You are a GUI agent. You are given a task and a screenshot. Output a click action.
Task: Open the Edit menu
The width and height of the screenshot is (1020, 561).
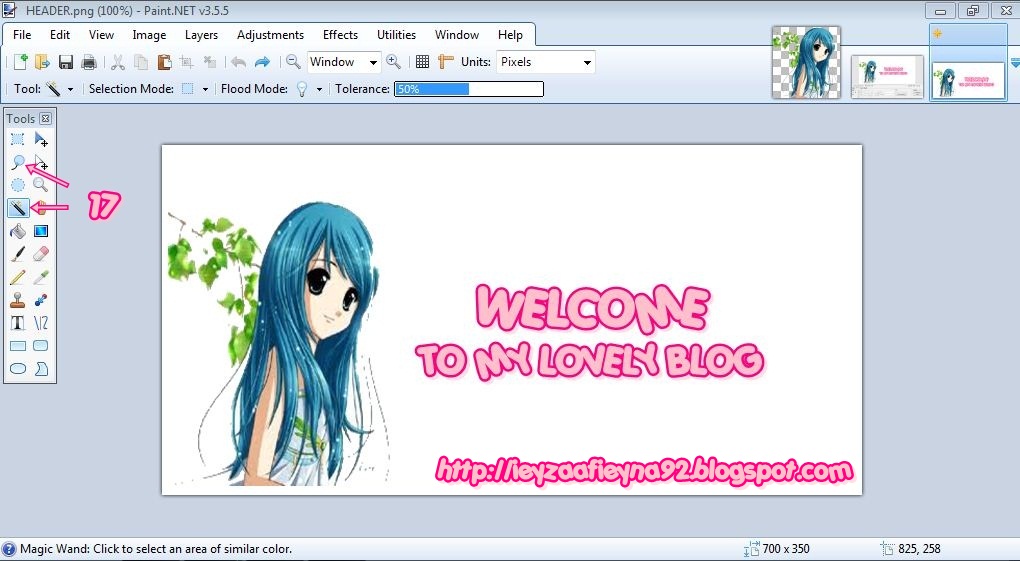[60, 35]
